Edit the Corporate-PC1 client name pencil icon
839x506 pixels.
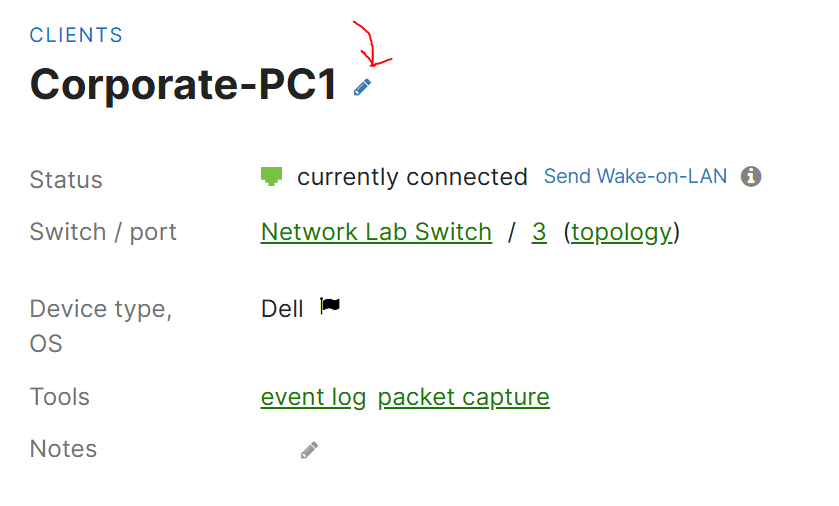362,87
